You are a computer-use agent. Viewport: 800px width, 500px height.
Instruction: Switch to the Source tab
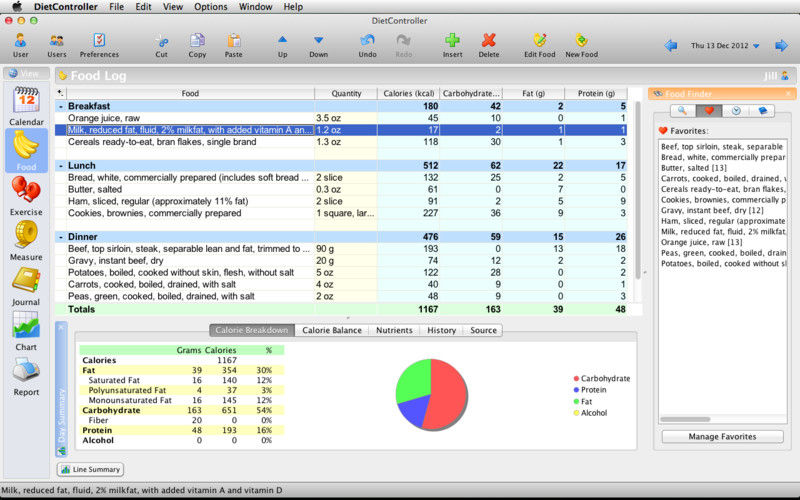tap(483, 330)
